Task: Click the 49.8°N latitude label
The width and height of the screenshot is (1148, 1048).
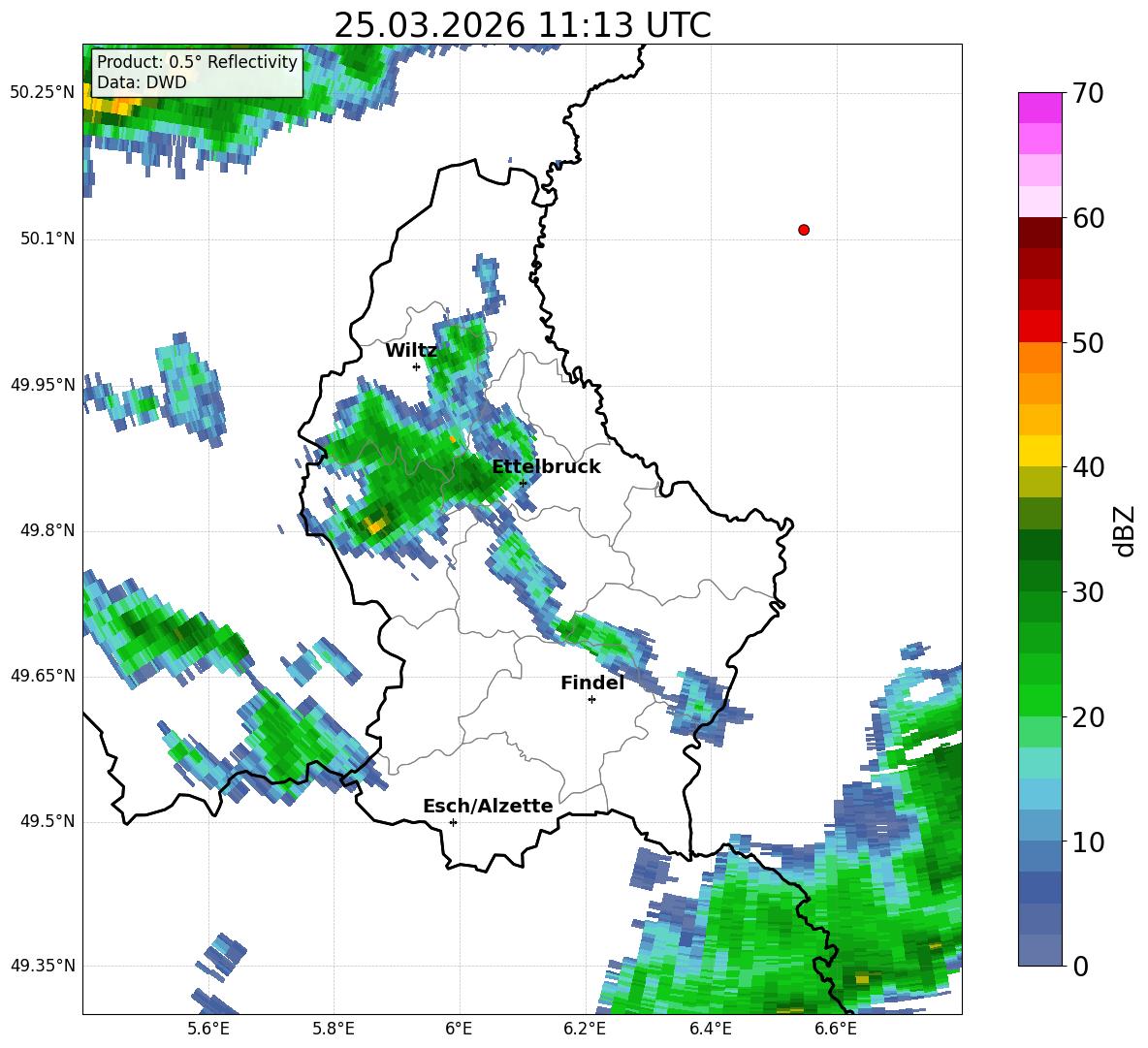Action: [47, 530]
